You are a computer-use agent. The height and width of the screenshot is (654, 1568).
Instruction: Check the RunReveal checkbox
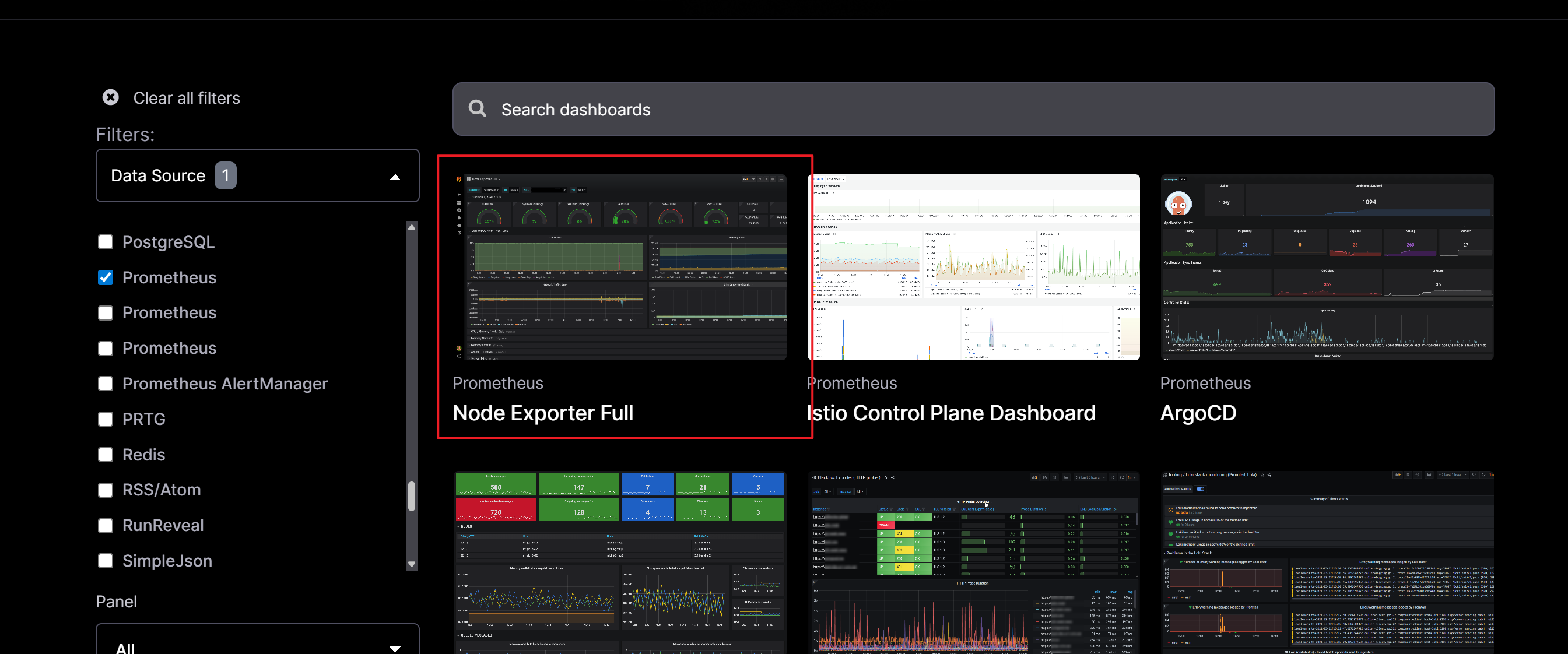106,525
